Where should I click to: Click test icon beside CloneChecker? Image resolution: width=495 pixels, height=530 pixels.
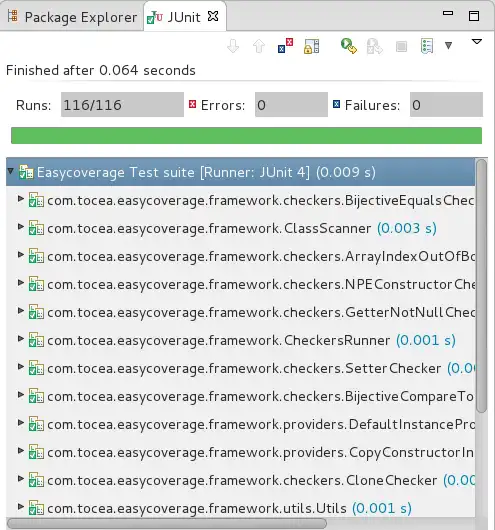36,480
